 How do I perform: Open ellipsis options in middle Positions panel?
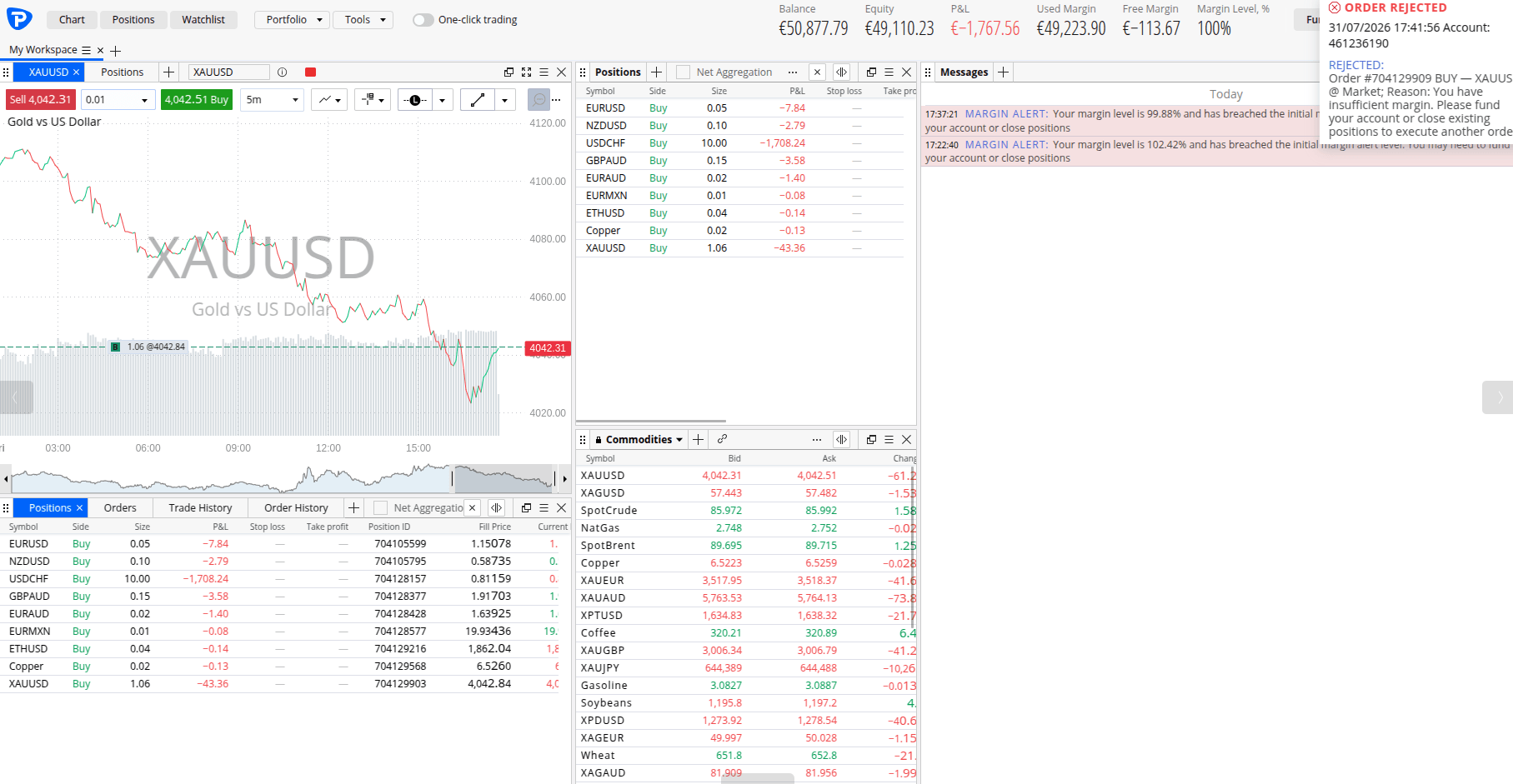(x=793, y=72)
